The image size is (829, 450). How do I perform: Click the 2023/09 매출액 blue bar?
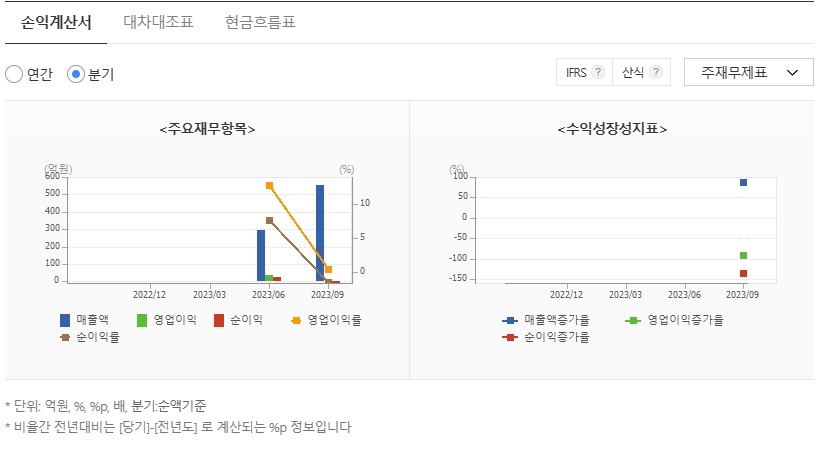click(x=320, y=233)
